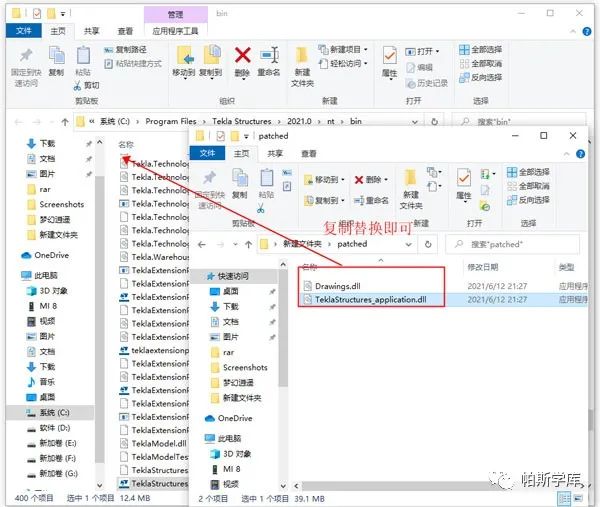Click the red Delete icon in bin window
600x507 pixels.
(243, 55)
